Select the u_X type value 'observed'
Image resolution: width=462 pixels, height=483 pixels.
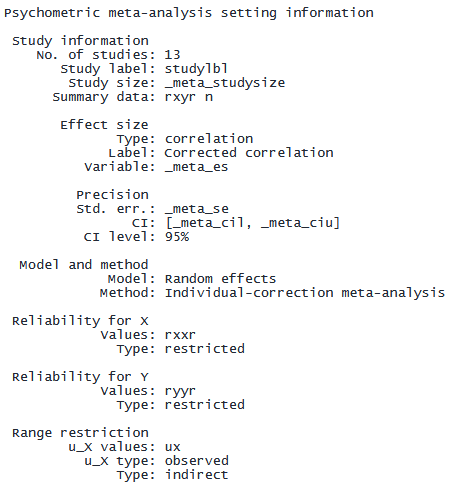tap(197, 461)
